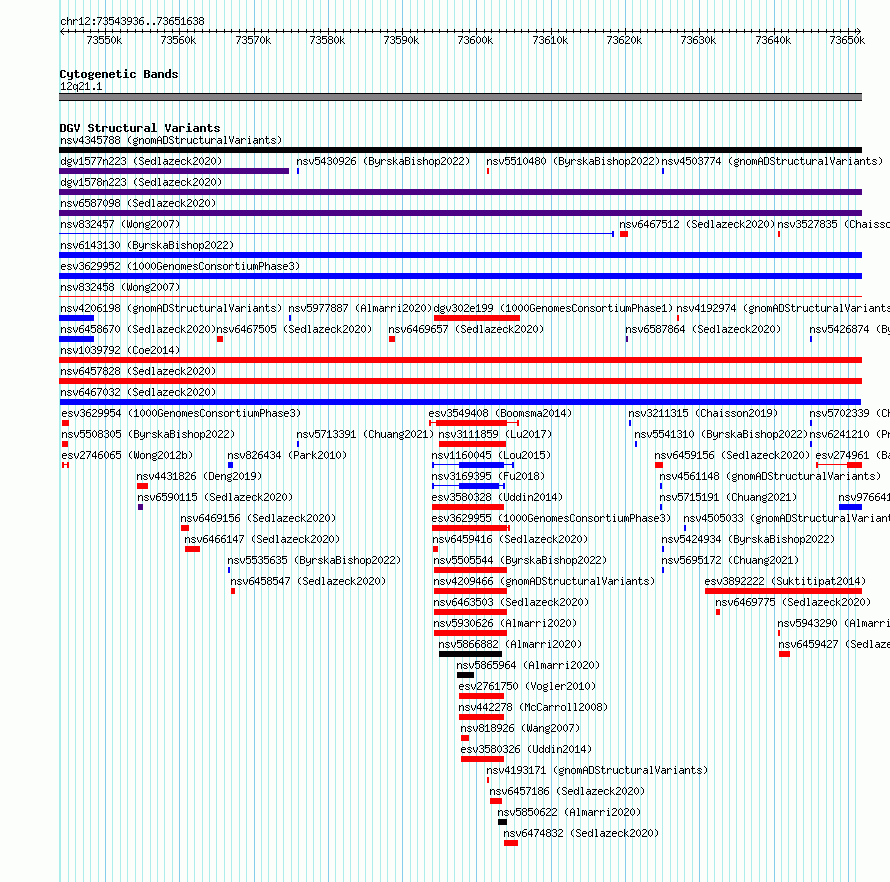Screen dimensions: 890x882
Task: Click the nsv5505544 (ByrskaBishop2022) label
Action: 520,560
